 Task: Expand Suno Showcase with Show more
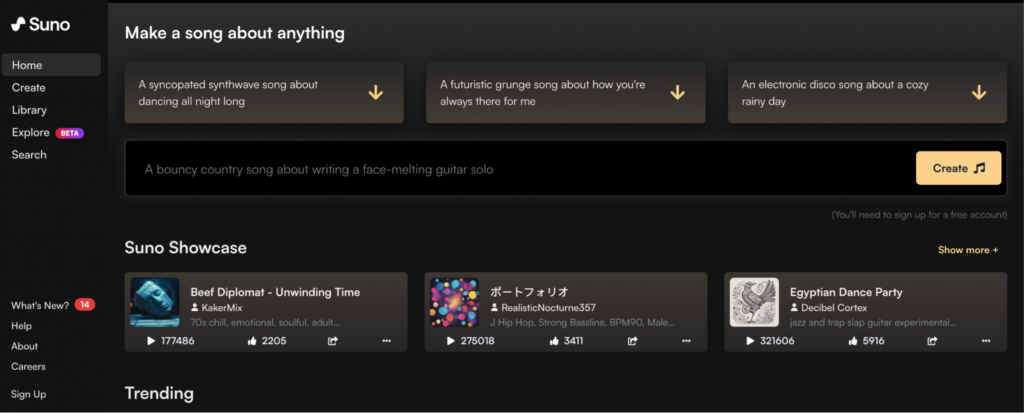pyautogui.click(x=968, y=250)
